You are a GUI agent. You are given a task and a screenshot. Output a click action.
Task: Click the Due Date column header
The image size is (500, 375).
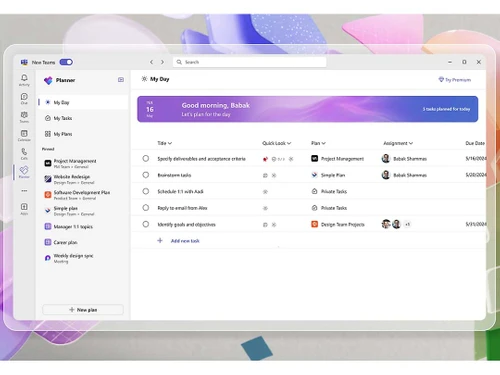[x=475, y=143]
